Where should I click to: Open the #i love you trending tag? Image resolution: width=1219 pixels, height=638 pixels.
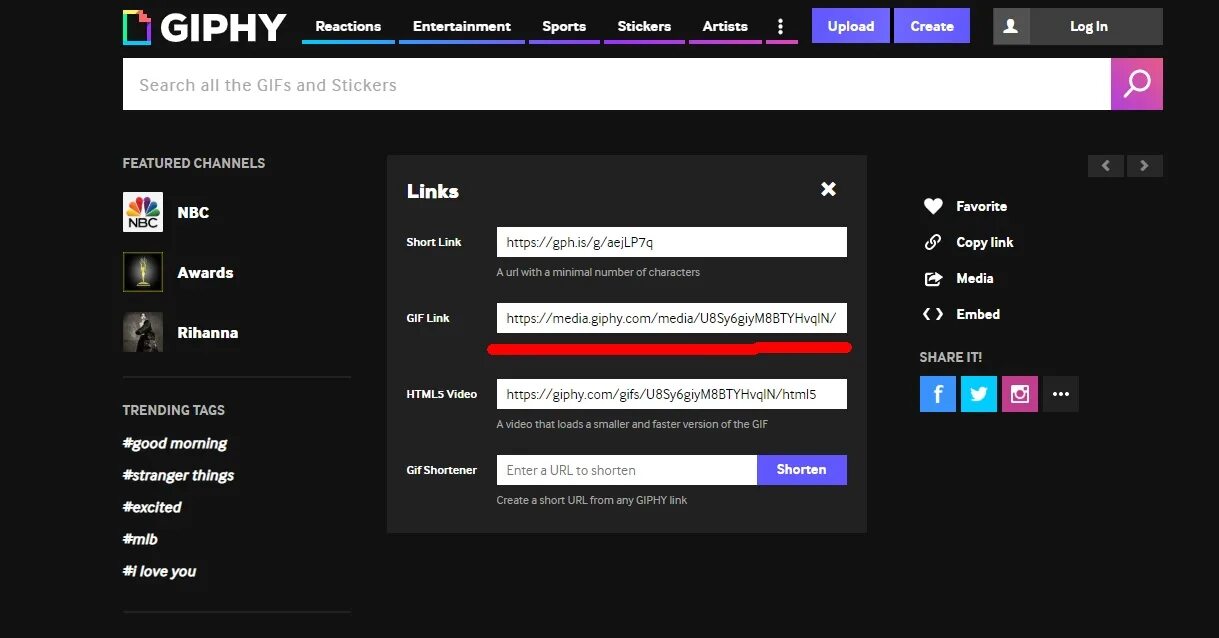click(159, 571)
